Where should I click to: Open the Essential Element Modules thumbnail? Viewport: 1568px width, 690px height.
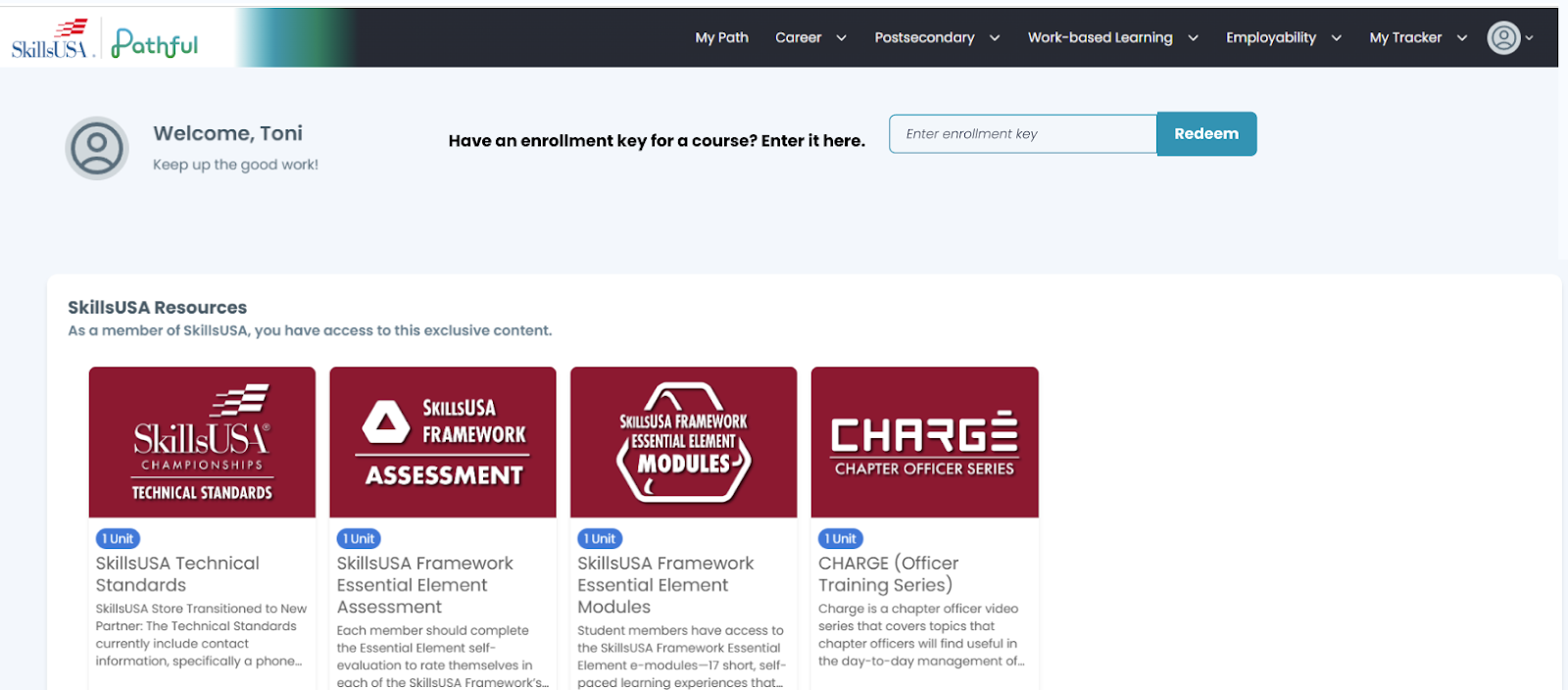tap(684, 442)
